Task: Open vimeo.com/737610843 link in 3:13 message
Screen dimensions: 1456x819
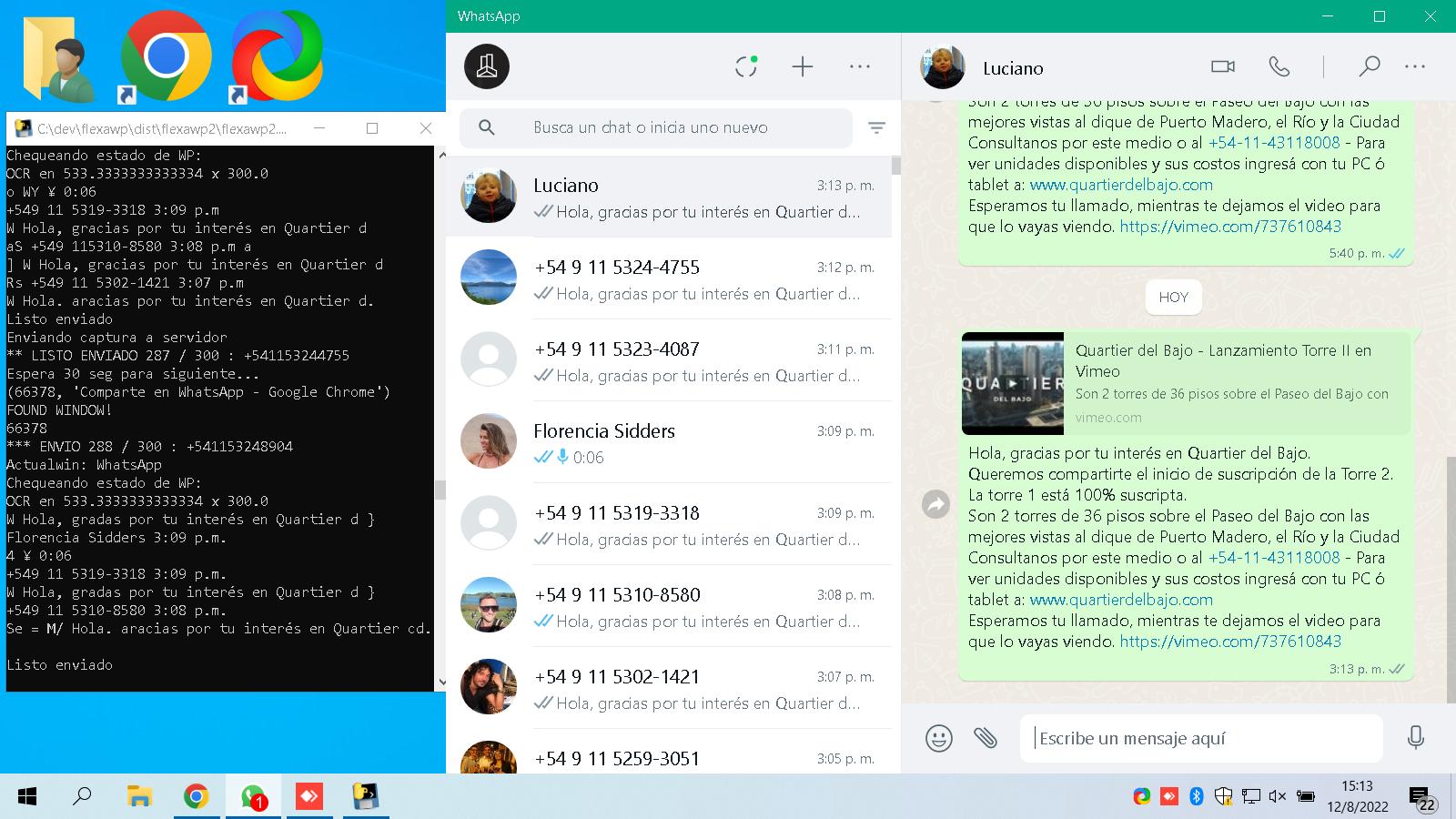Action: tap(1230, 642)
